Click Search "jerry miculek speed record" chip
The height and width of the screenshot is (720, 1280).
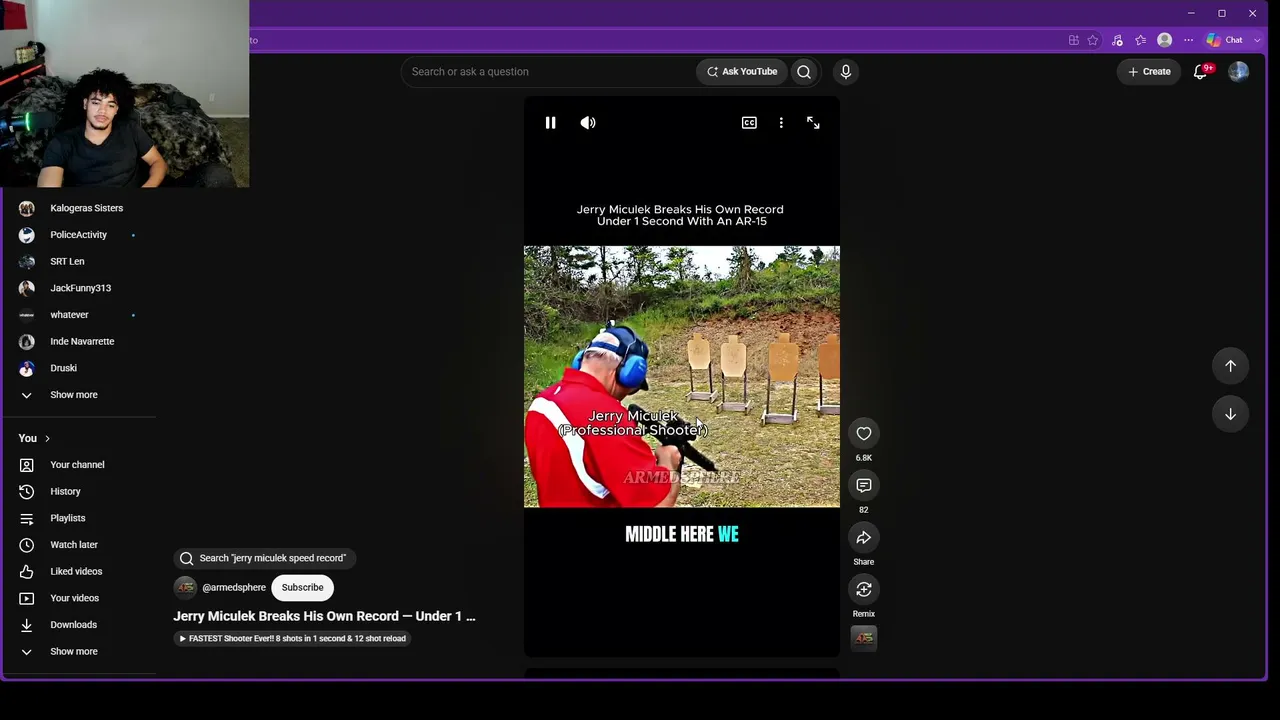264,558
